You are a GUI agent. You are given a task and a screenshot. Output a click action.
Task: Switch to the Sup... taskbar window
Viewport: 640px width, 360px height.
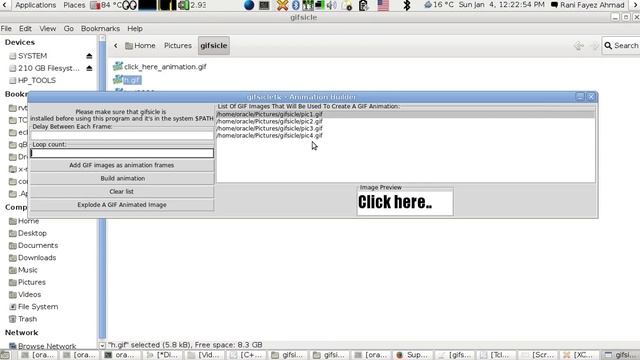tap(413, 355)
